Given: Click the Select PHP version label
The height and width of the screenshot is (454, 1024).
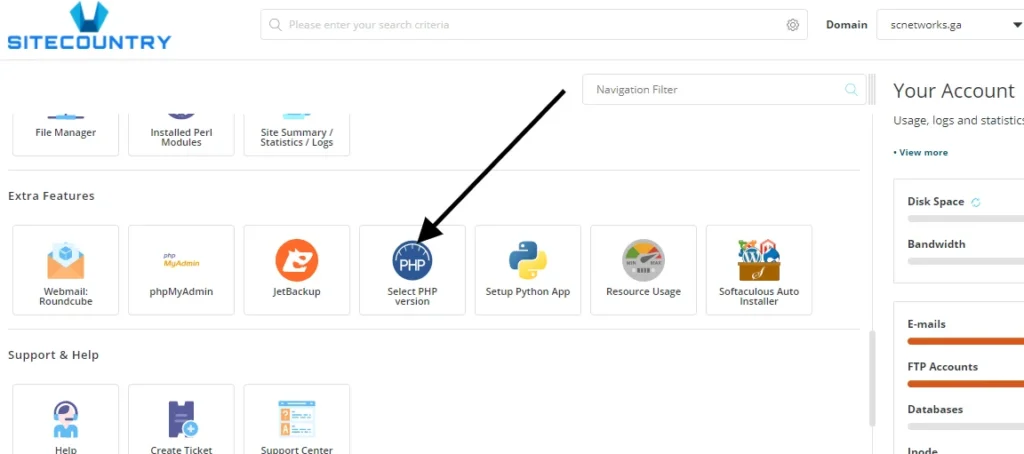Looking at the screenshot, I should tap(412, 297).
